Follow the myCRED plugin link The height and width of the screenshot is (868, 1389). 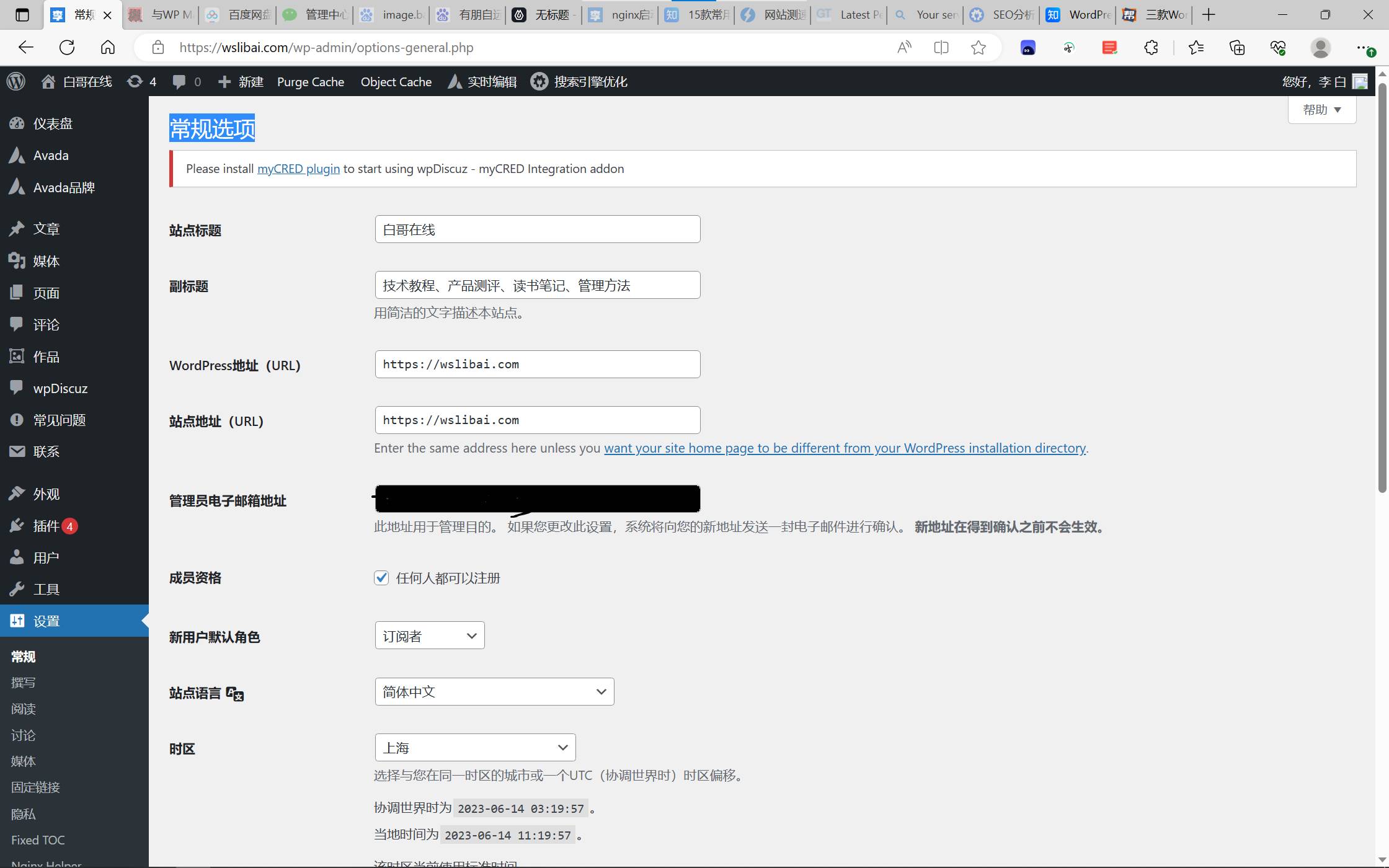pos(298,169)
